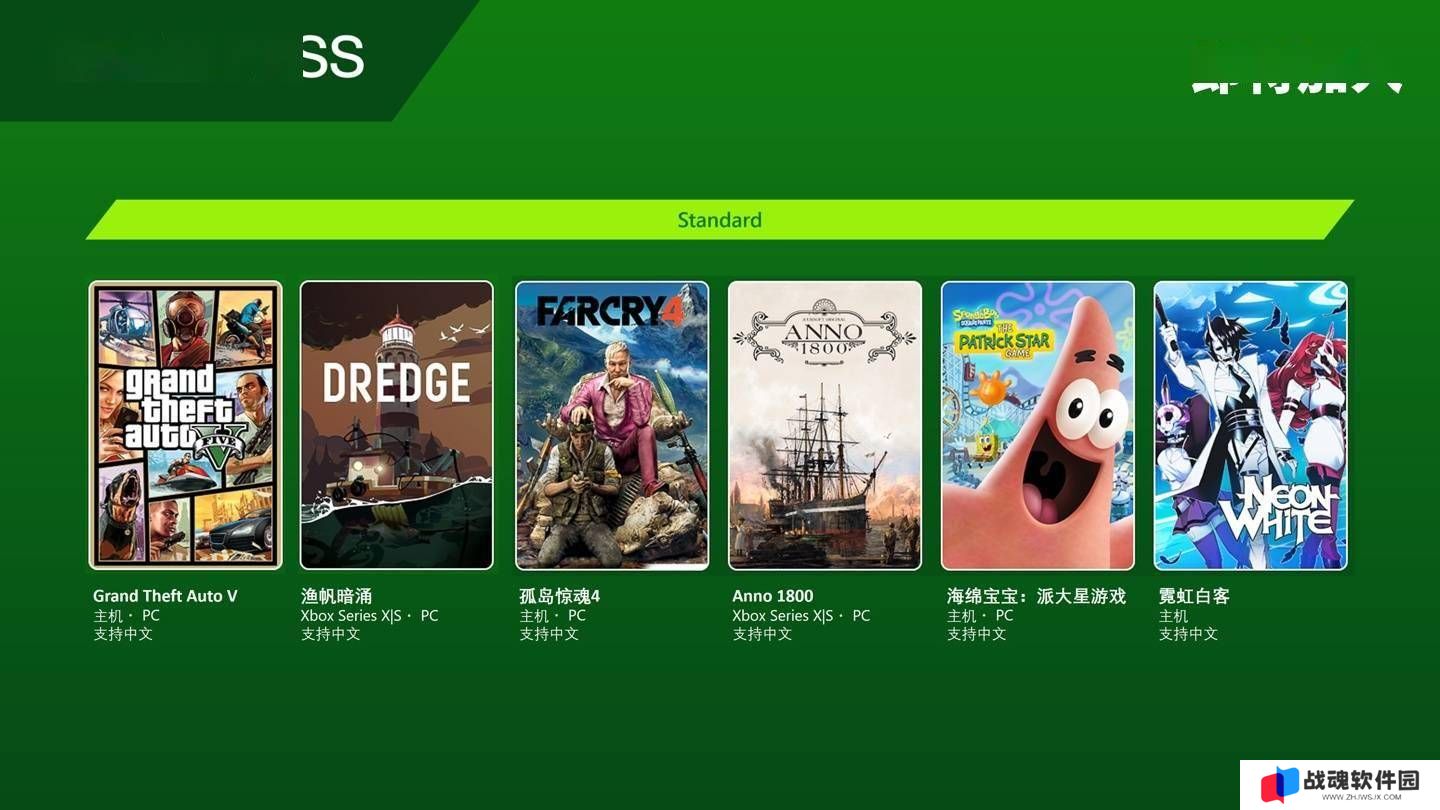Open the Patrick Star Game cover
Viewport: 1440px width, 810px height.
point(1038,425)
